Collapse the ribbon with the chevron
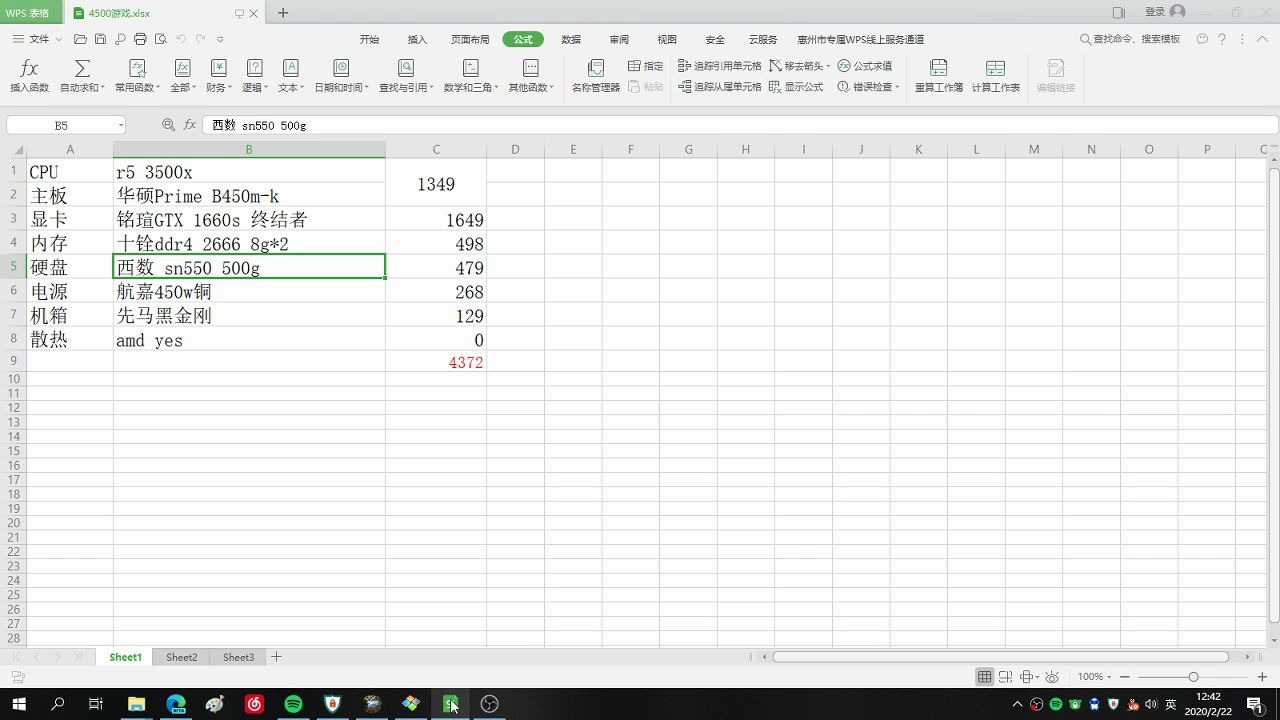Screen dimensions: 1280x720 pos(1261,39)
